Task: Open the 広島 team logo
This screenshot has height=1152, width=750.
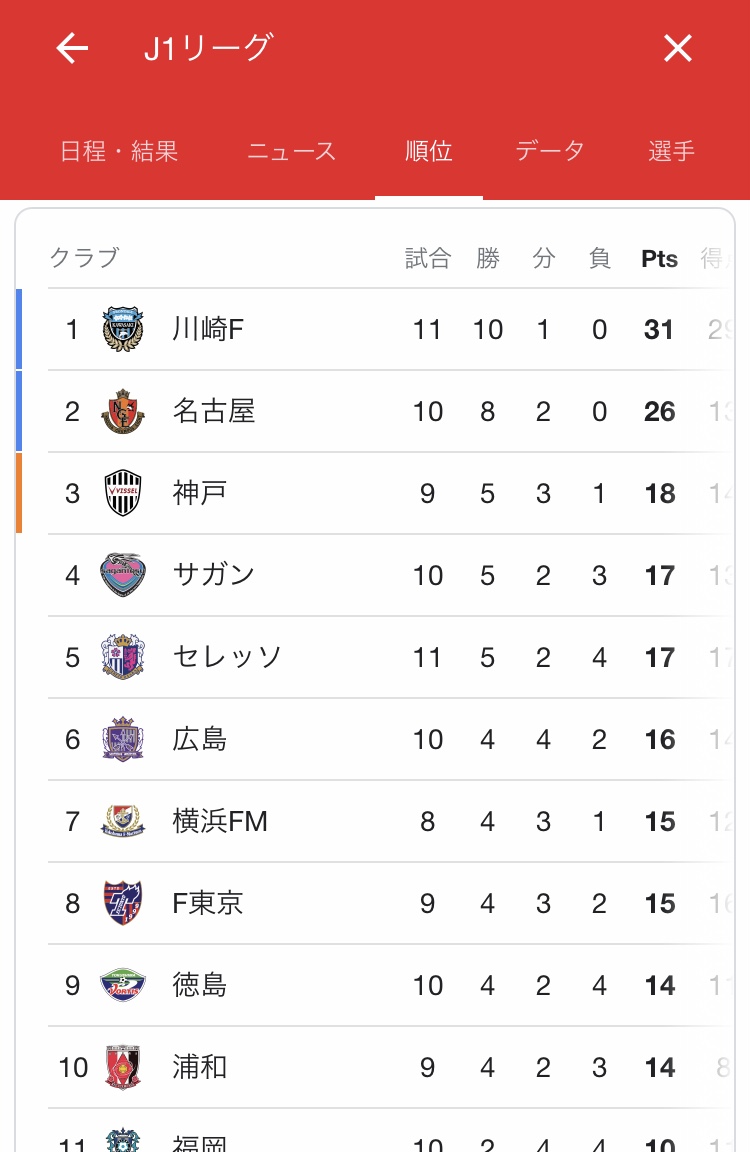Action: point(123,740)
